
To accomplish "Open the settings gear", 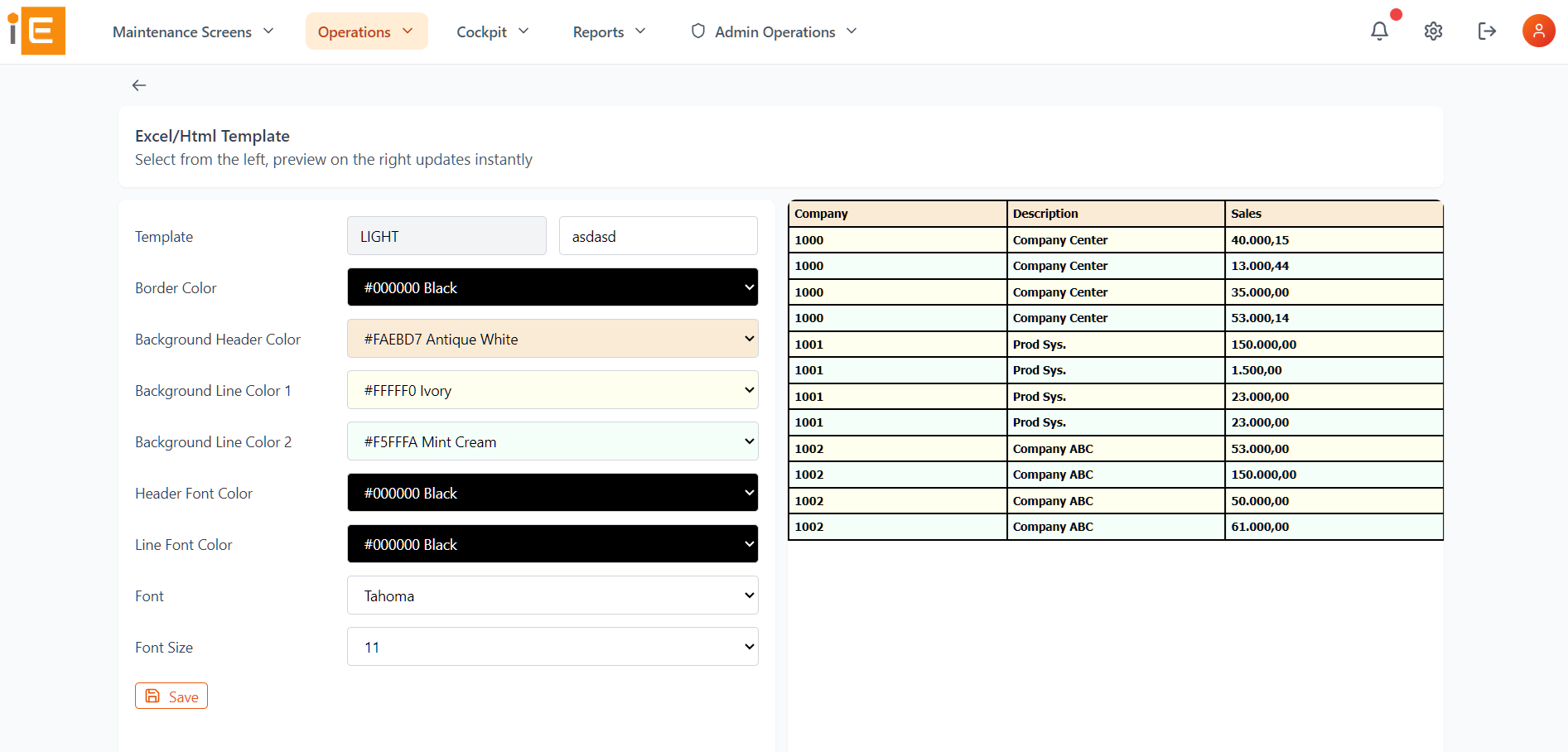I will [x=1433, y=31].
